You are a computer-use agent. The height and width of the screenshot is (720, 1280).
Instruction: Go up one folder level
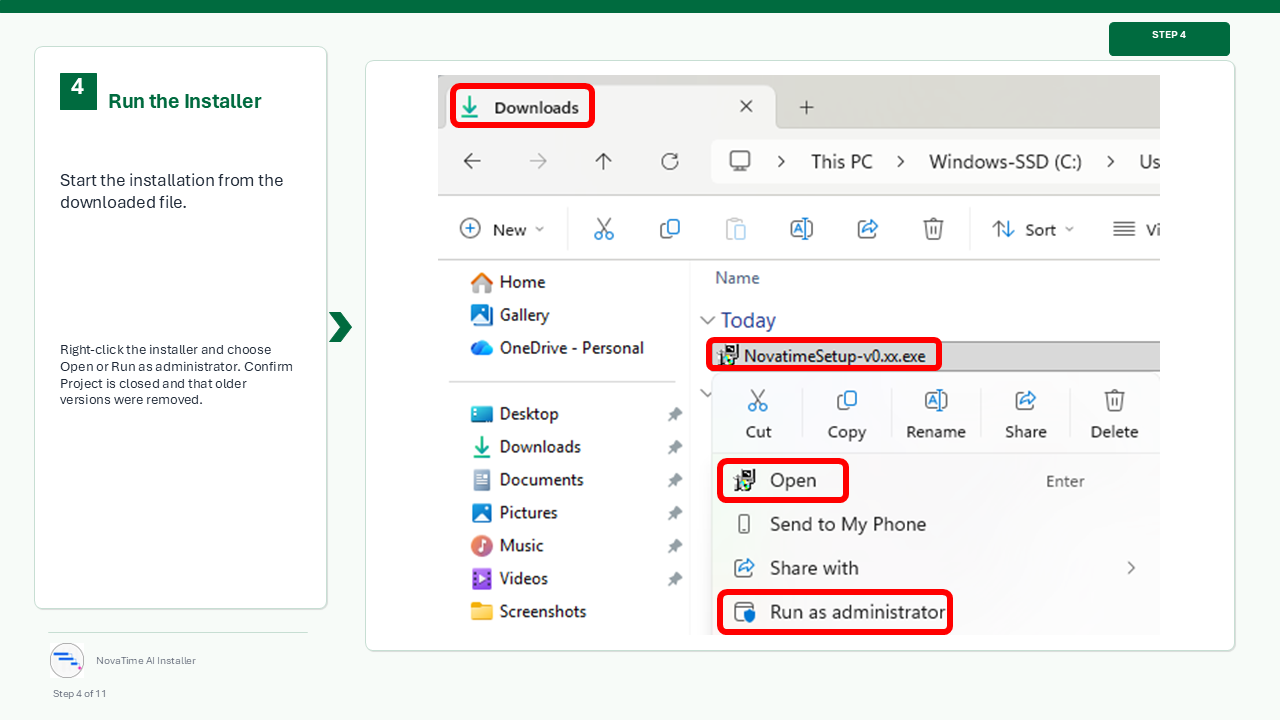[x=603, y=161]
